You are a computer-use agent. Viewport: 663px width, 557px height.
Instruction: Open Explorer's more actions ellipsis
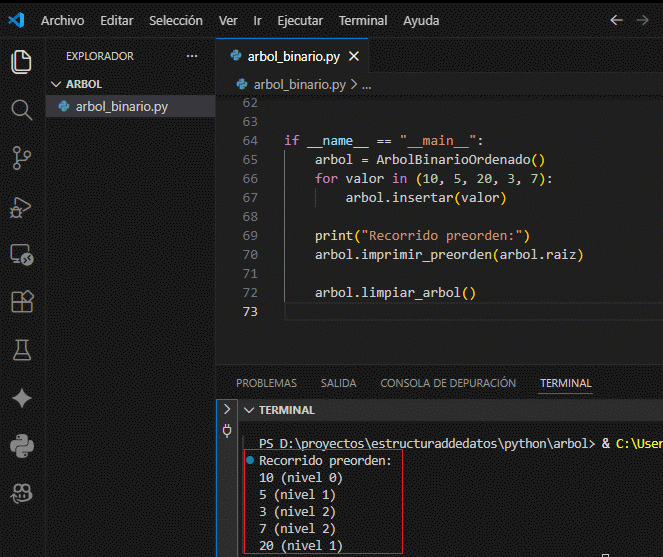[192, 56]
